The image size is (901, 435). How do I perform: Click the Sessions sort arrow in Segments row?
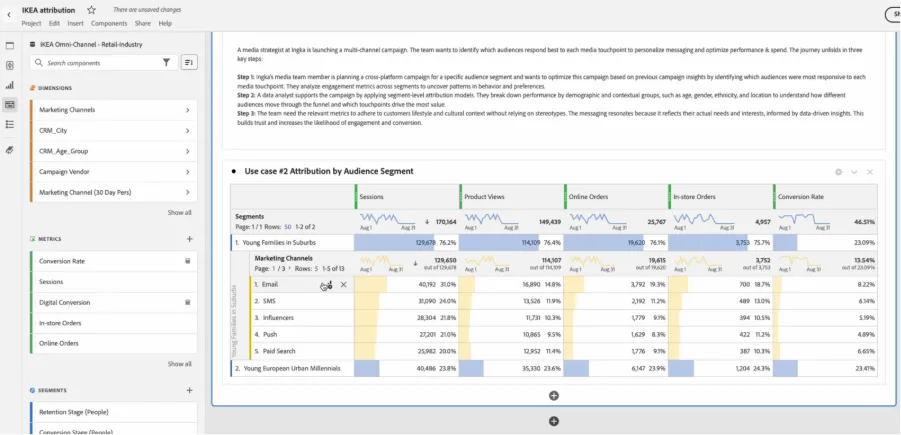coord(427,221)
